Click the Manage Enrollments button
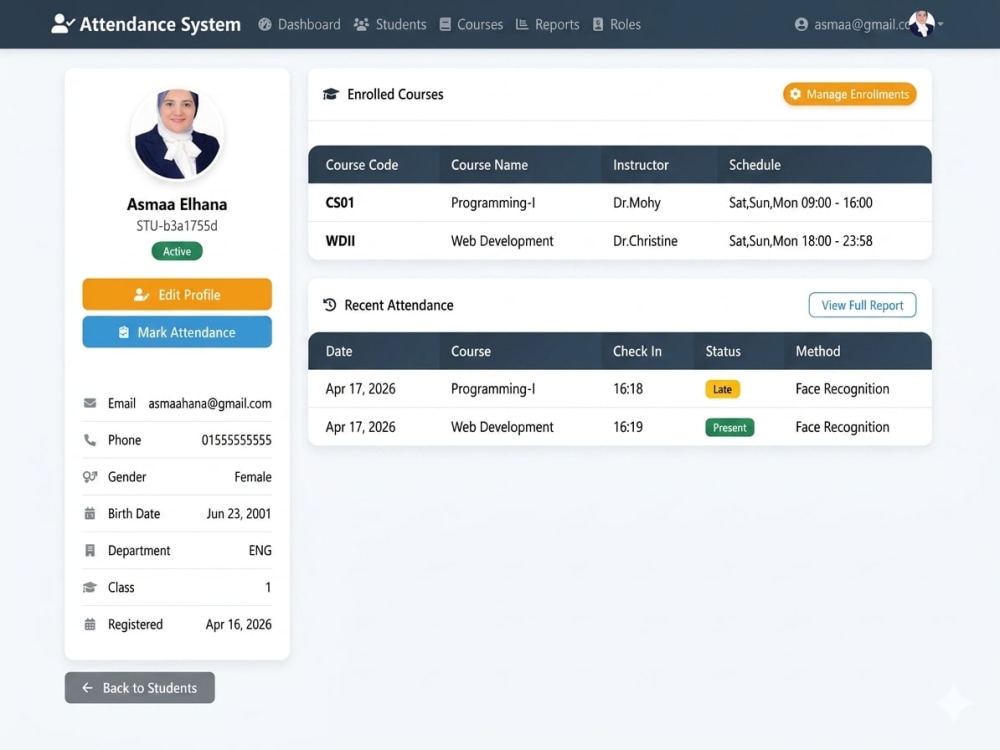Image resolution: width=1000 pixels, height=750 pixels. click(849, 94)
